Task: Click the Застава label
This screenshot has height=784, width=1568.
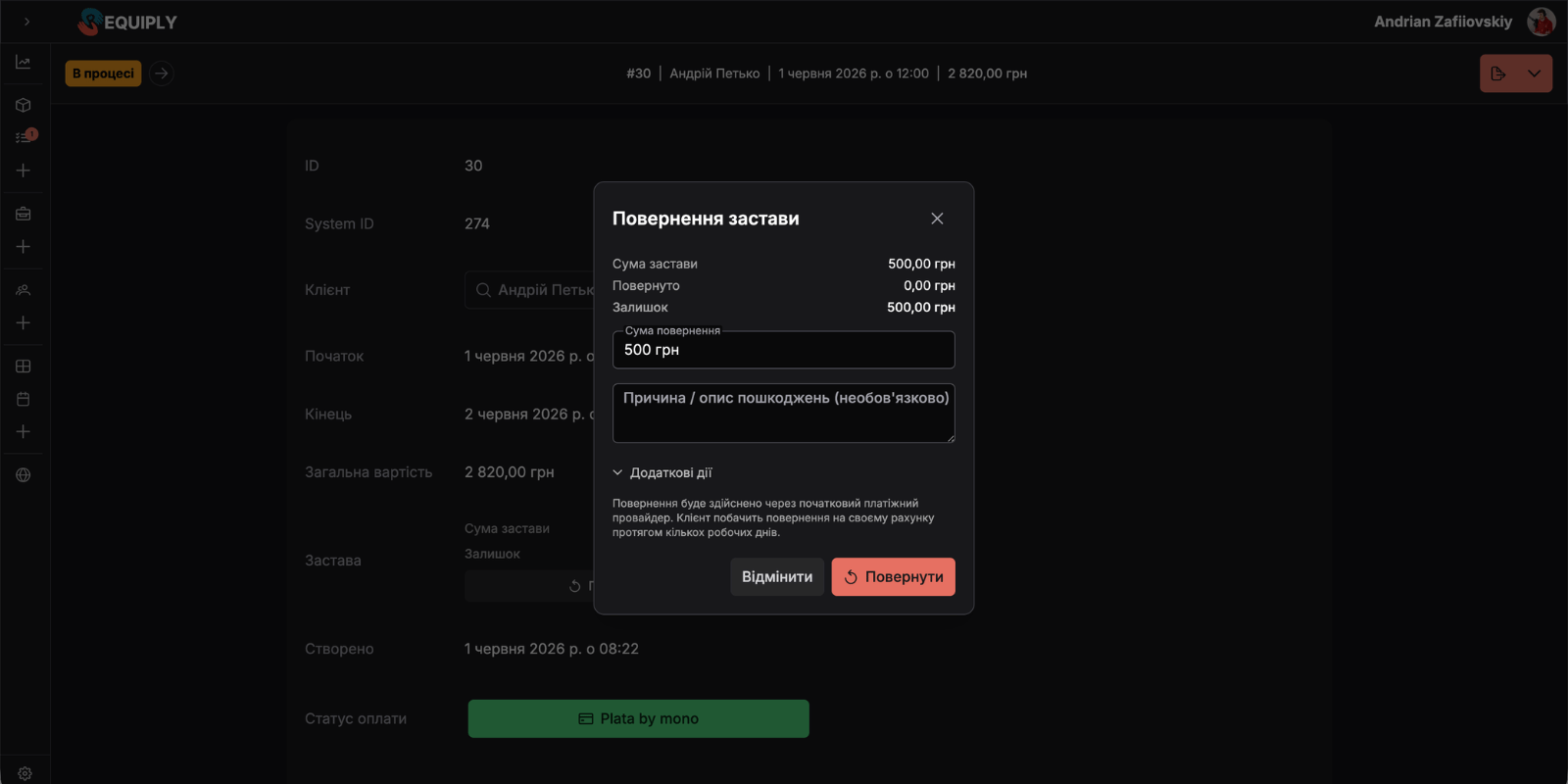Action: [333, 561]
